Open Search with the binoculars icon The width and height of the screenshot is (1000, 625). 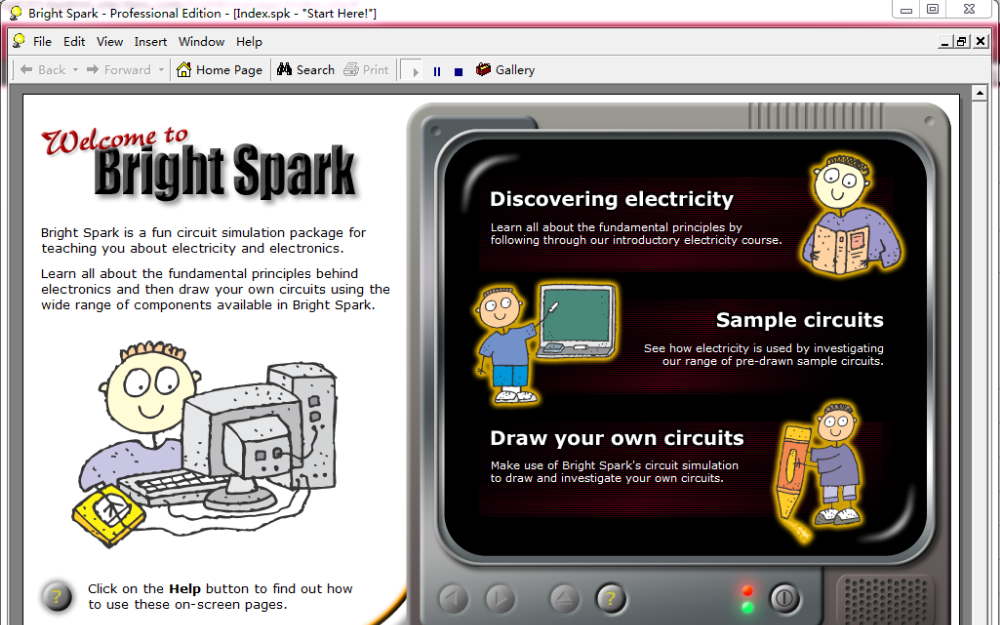click(306, 70)
